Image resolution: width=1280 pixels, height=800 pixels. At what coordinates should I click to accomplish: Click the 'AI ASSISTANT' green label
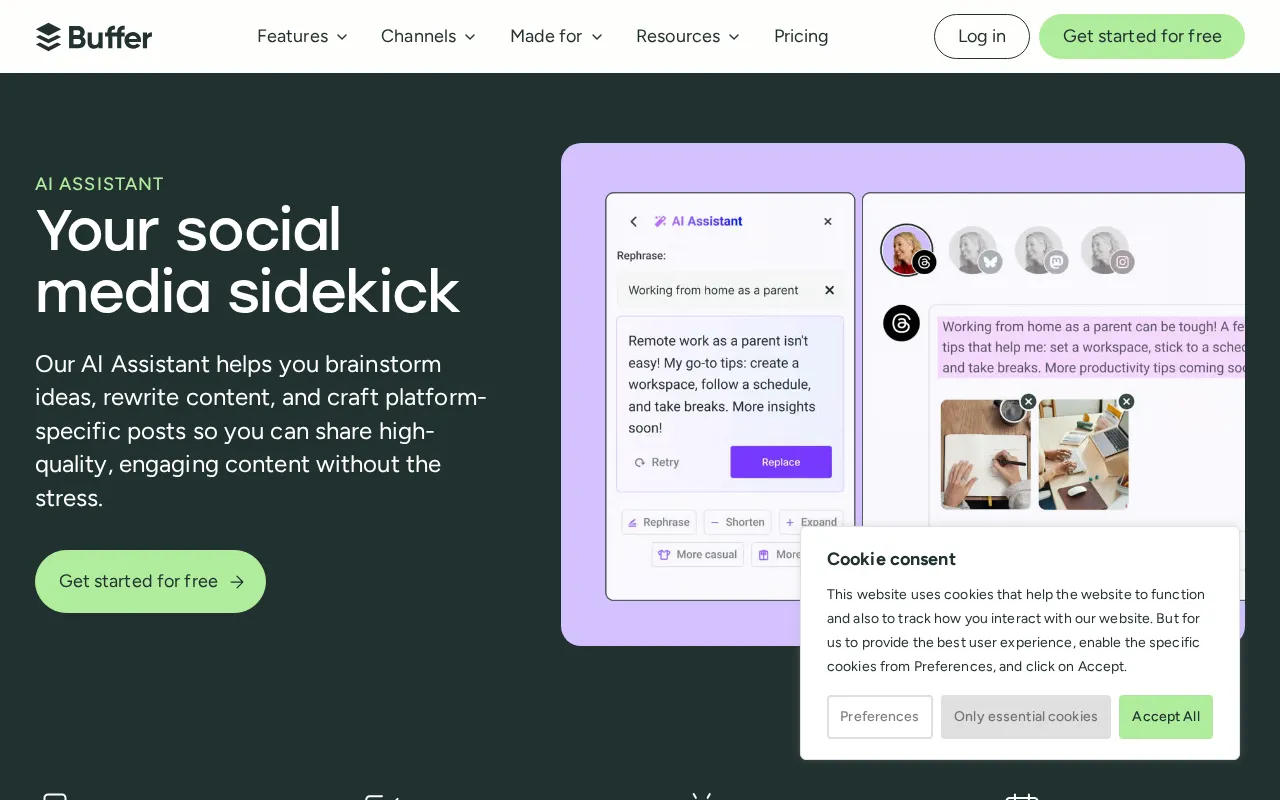[99, 184]
